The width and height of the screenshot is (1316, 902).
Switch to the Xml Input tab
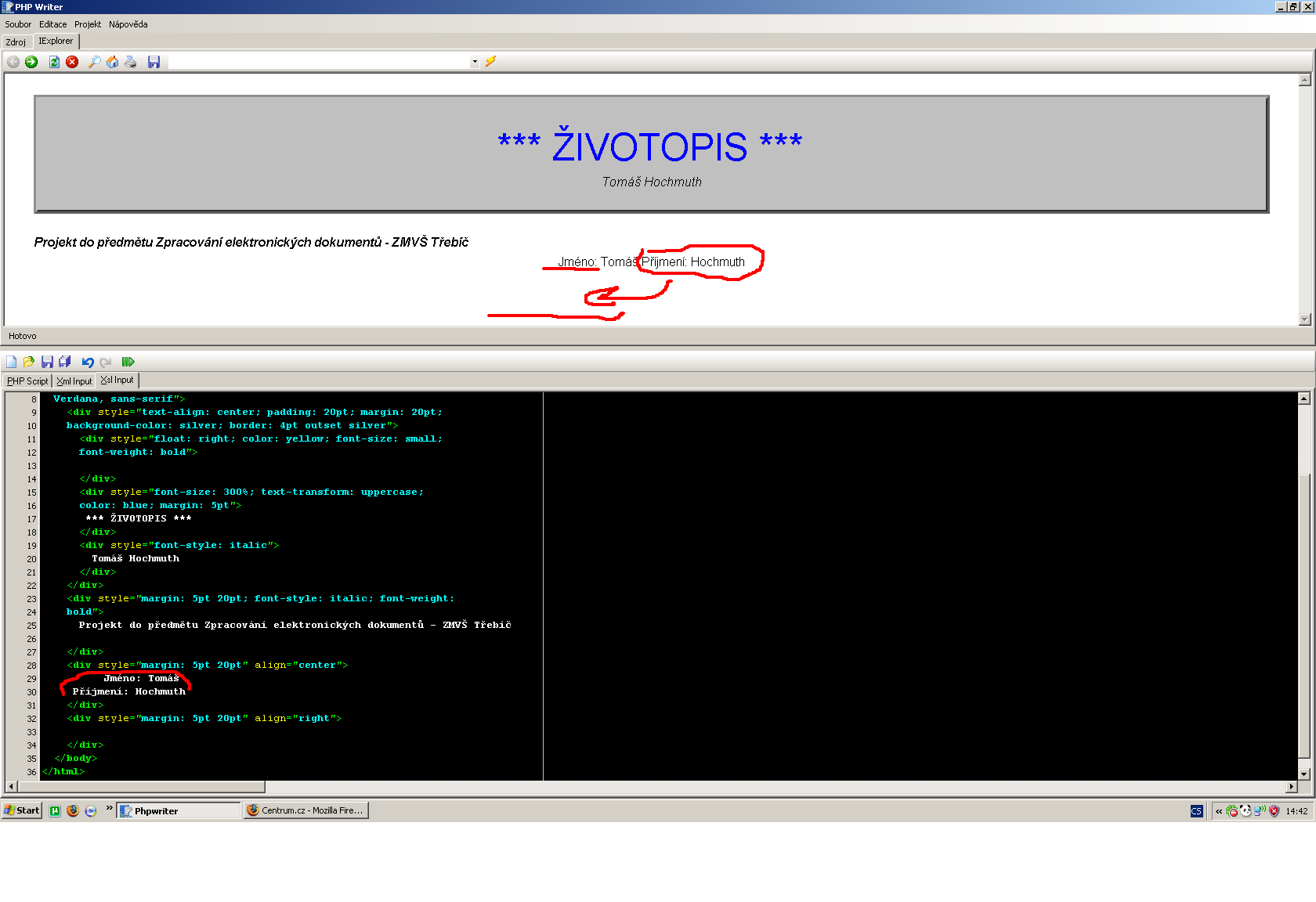[74, 381]
